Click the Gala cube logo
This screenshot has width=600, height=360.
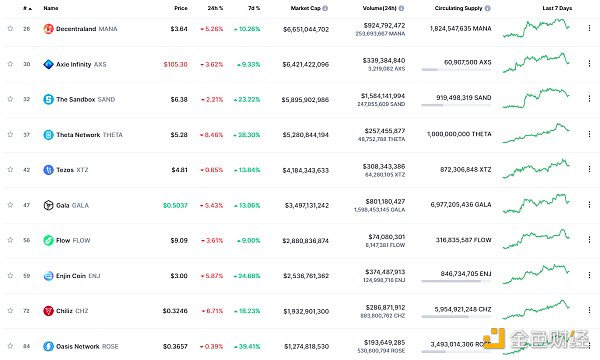pos(48,205)
